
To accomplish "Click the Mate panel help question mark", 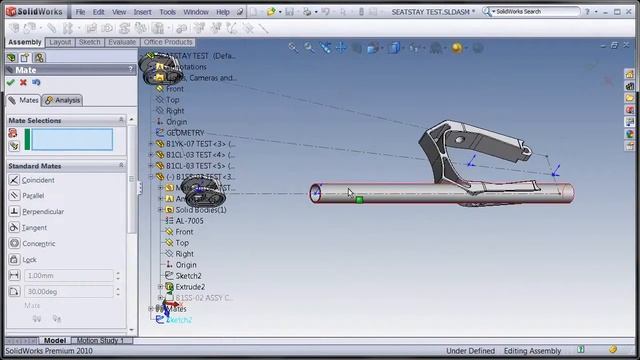I will tap(131, 69).
